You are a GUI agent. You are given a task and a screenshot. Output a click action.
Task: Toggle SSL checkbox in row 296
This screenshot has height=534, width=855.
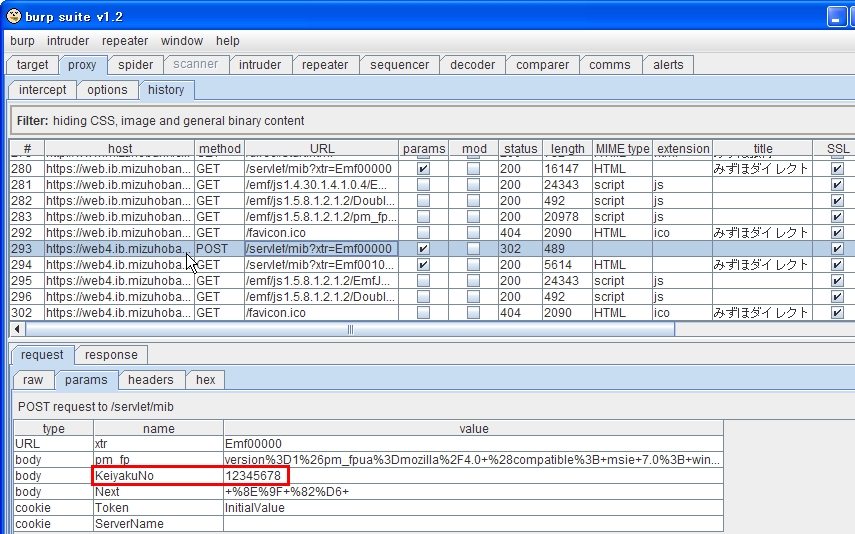coord(837,297)
